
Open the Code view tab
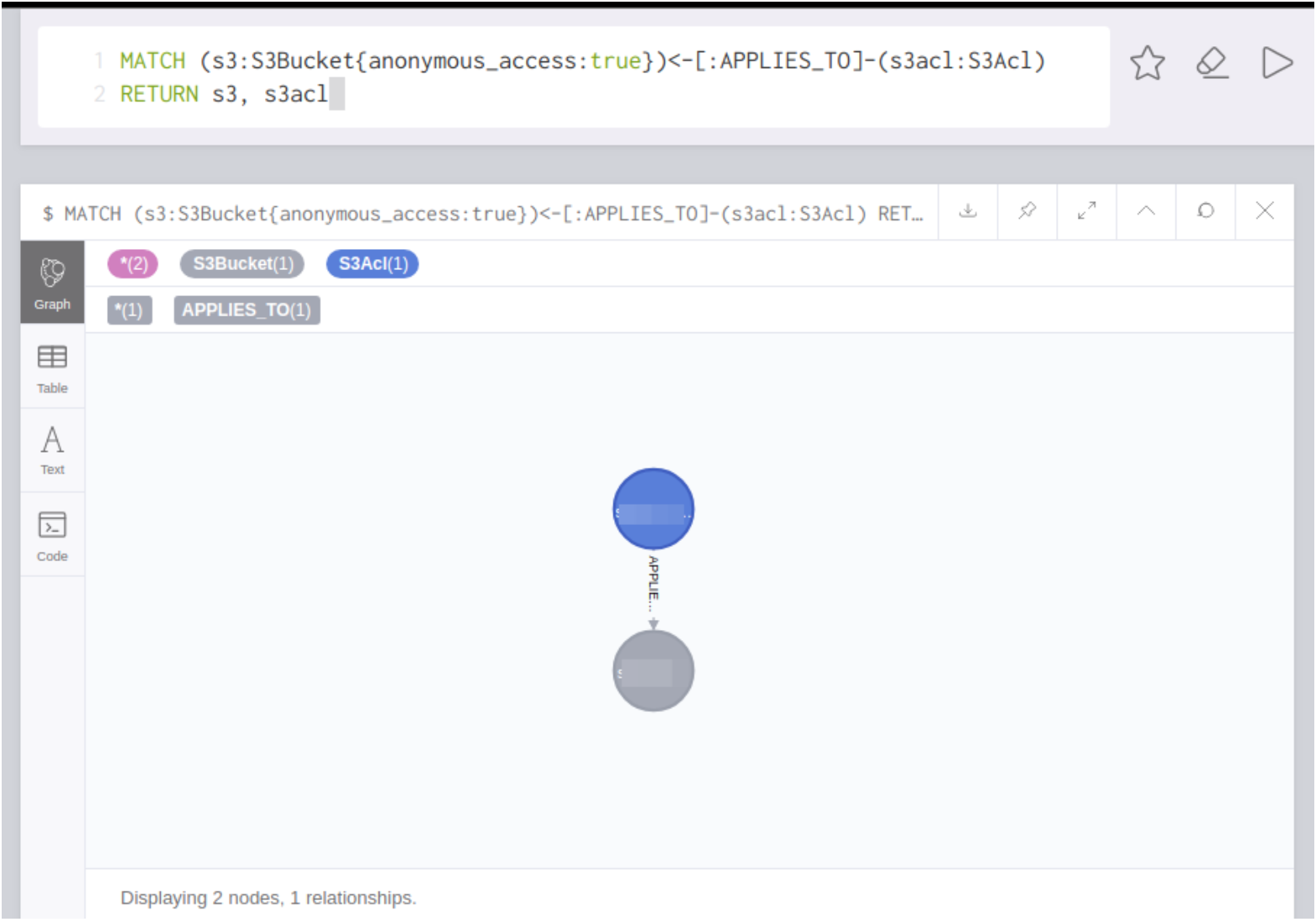click(52, 535)
